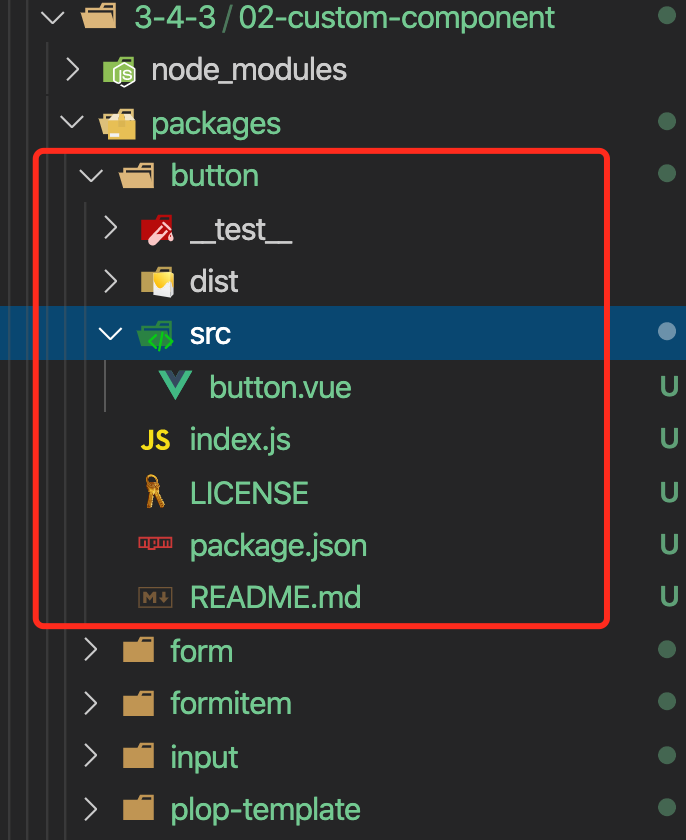Click the npm icon beside package.json
The height and width of the screenshot is (840, 686).
[155, 543]
